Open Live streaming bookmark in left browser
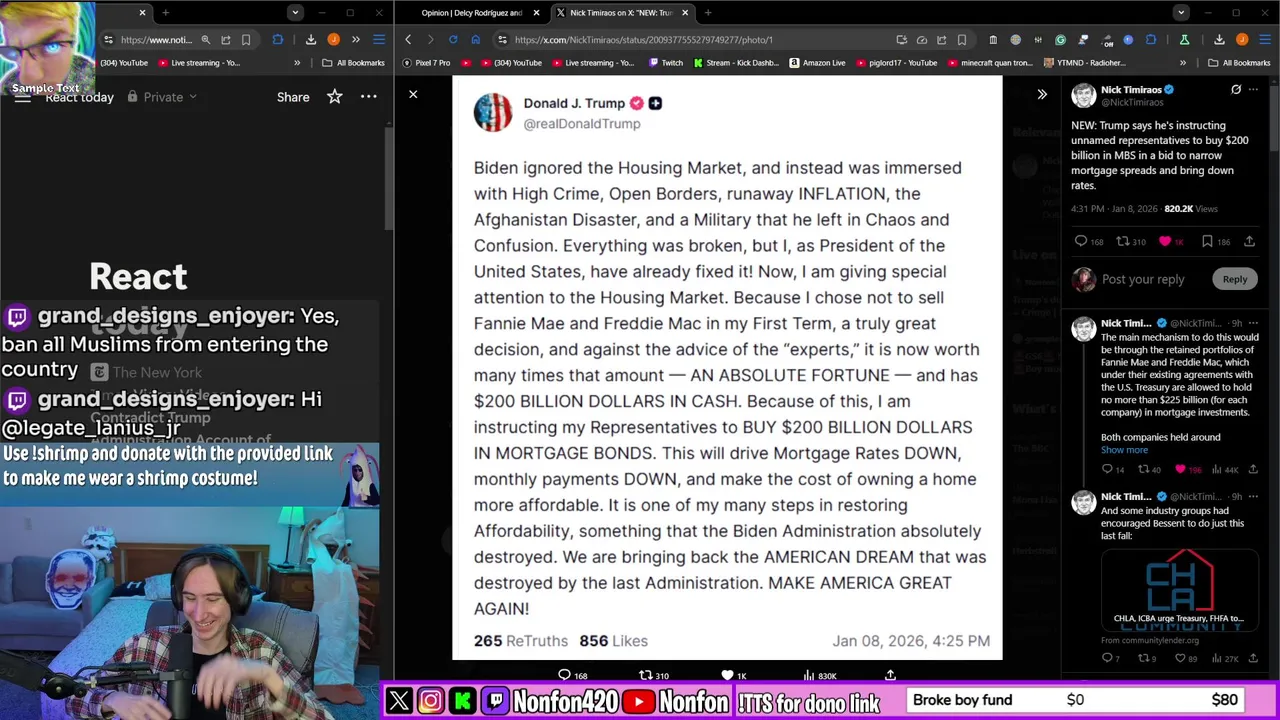Screen dimensions: 1280x720 (198, 63)
